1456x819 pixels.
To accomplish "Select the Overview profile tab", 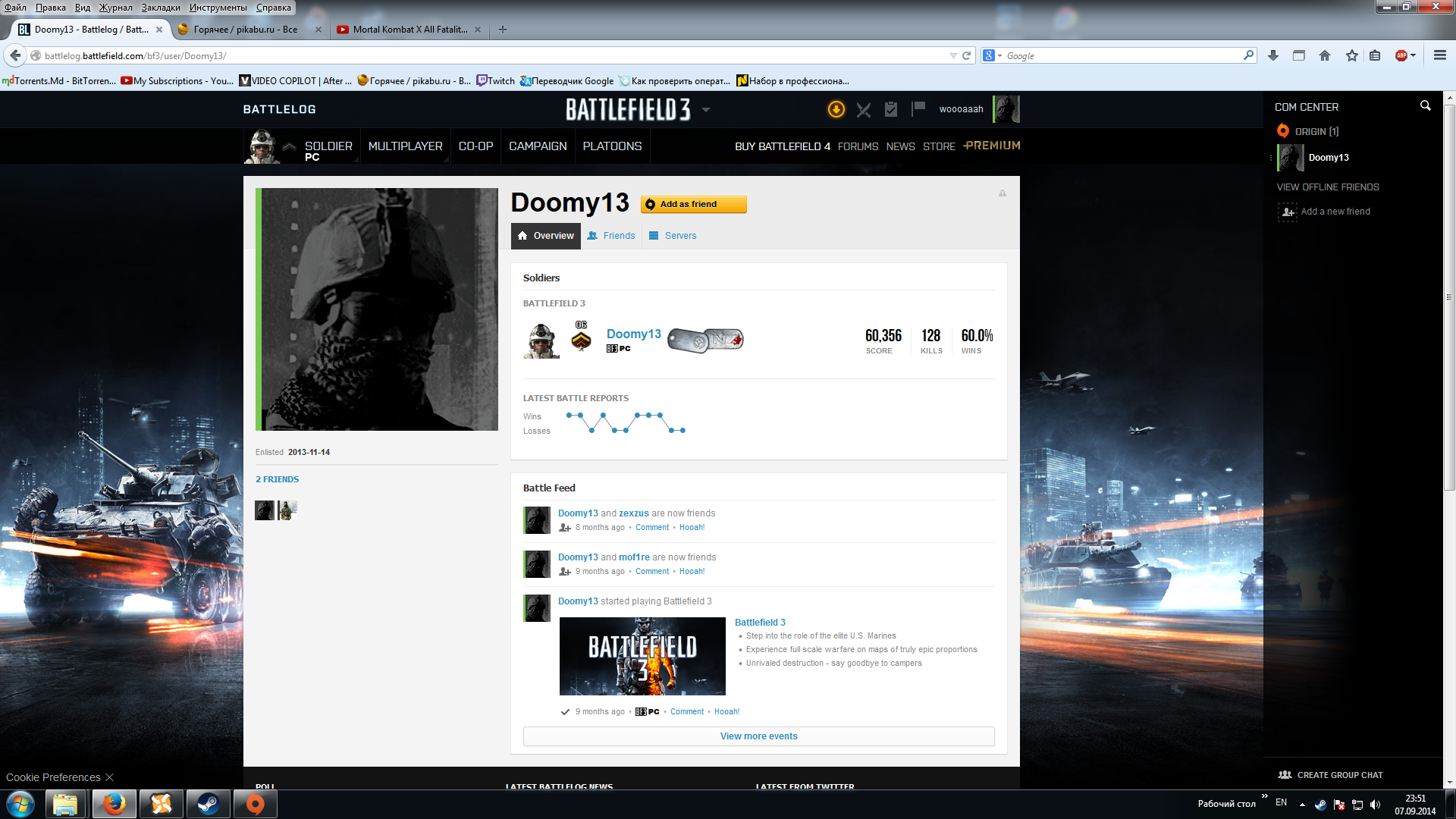I will [x=546, y=236].
